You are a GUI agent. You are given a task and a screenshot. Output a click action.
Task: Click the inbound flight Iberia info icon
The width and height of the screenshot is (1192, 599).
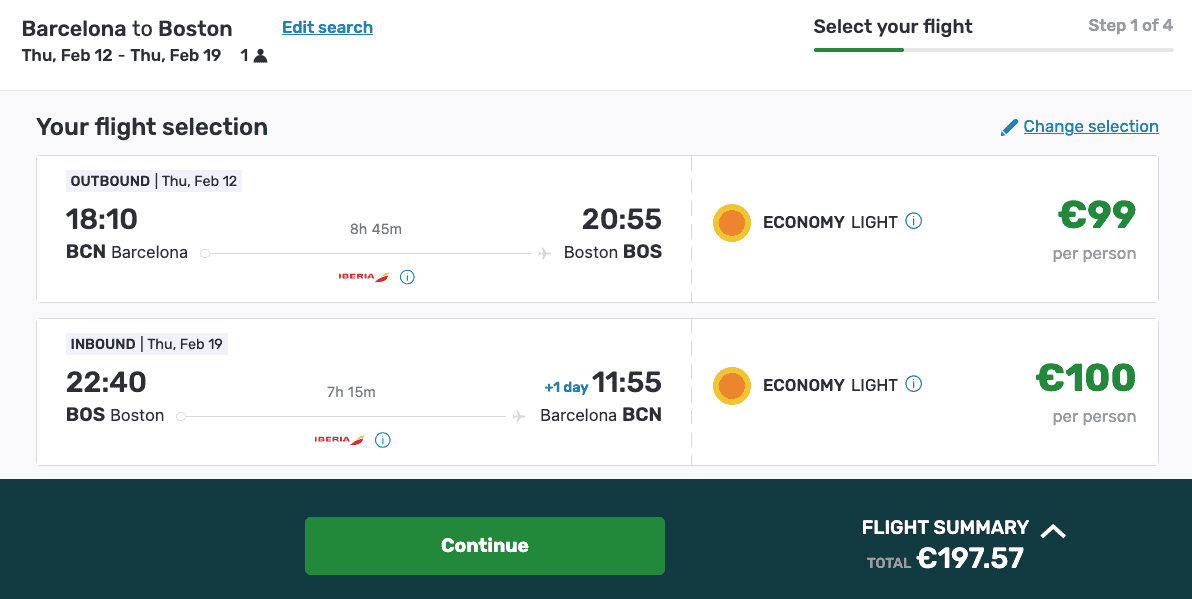(x=383, y=440)
